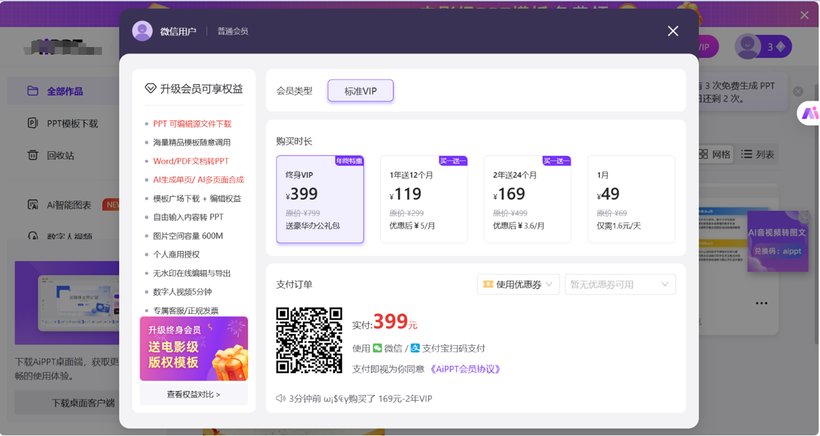The image size is (820, 436).
Task: Open 全部作品 in background sidebar
Action: coord(64,91)
